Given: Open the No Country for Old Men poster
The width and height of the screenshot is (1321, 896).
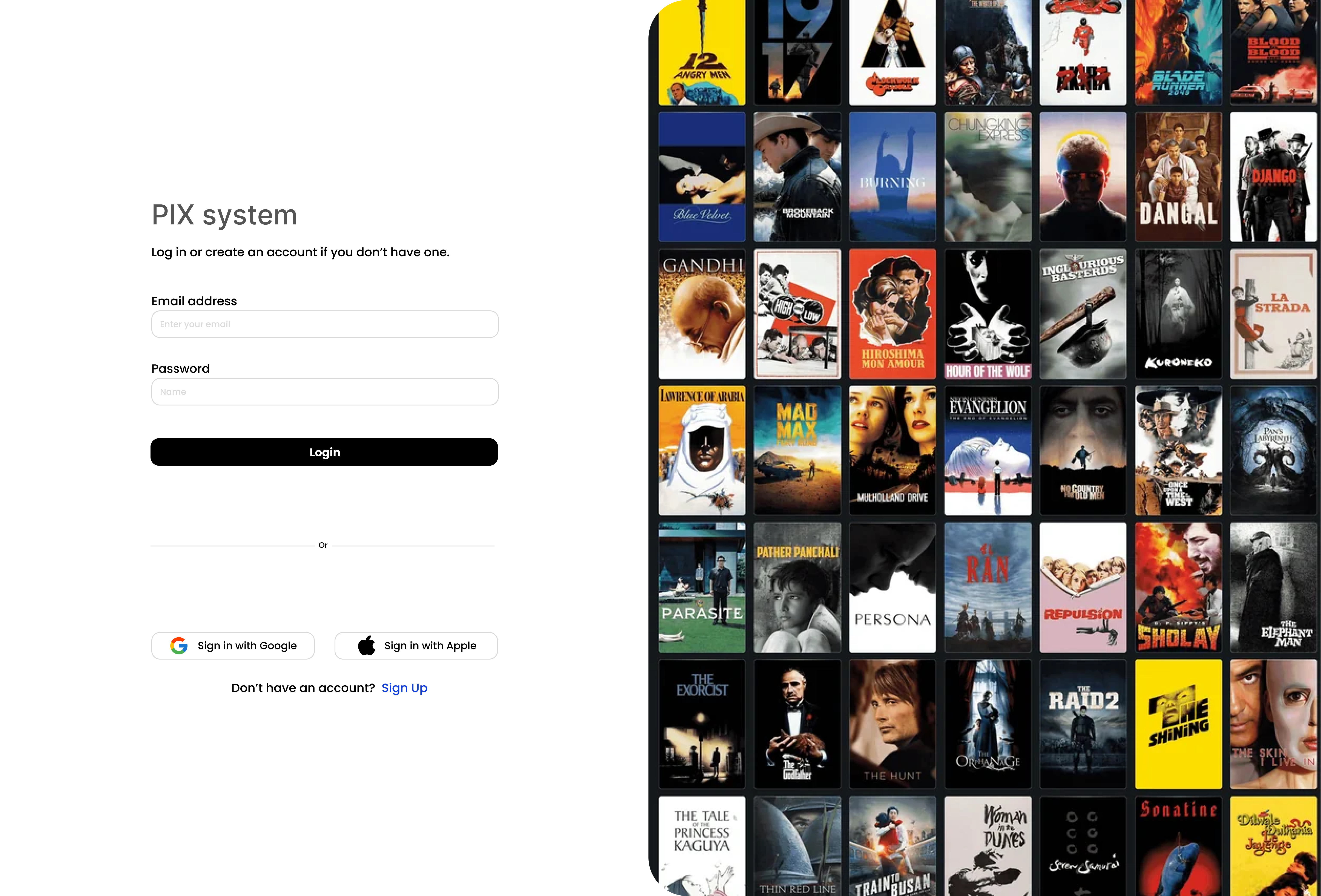Looking at the screenshot, I should tap(1083, 451).
